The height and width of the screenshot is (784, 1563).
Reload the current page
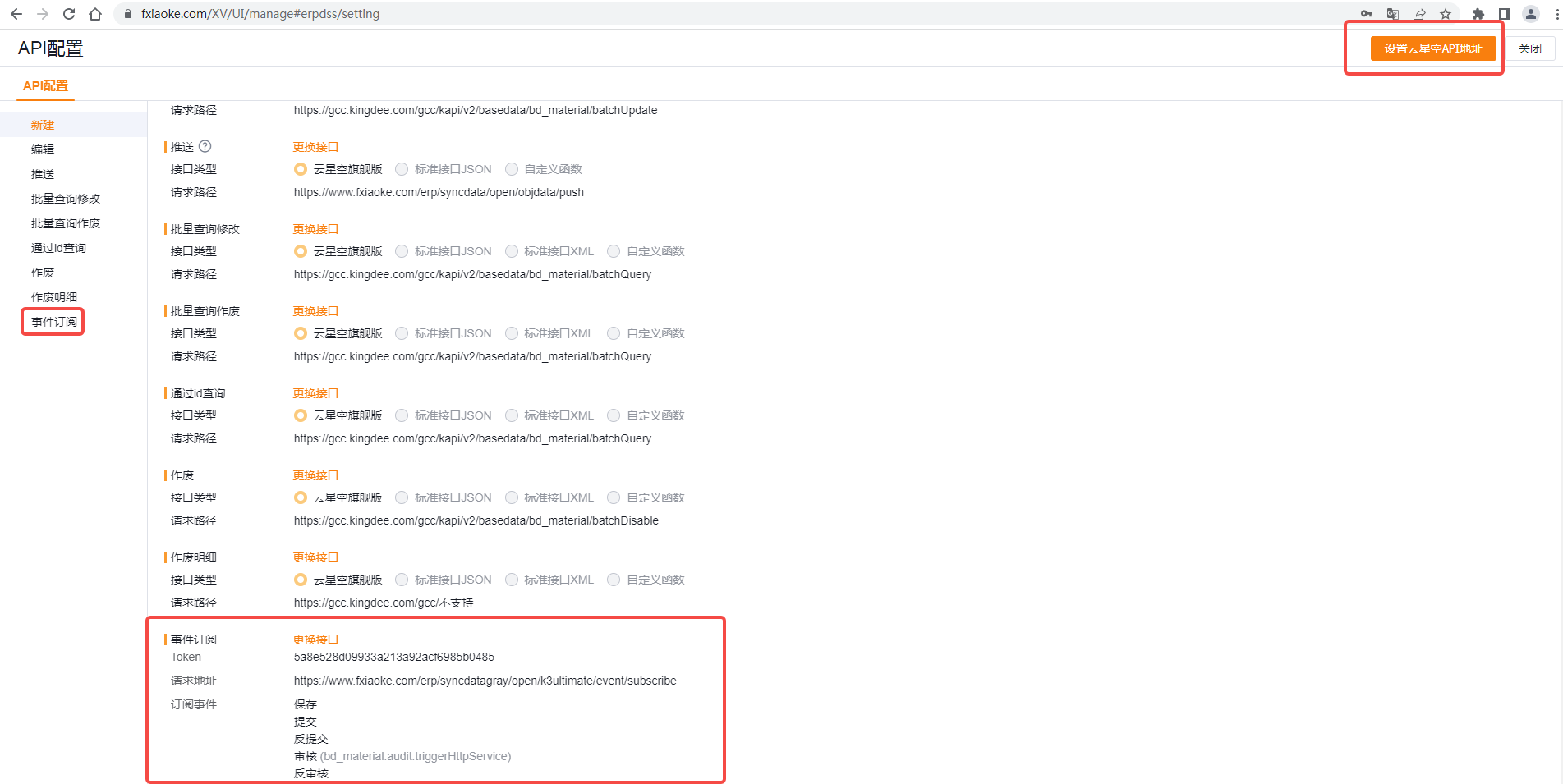pos(69,14)
